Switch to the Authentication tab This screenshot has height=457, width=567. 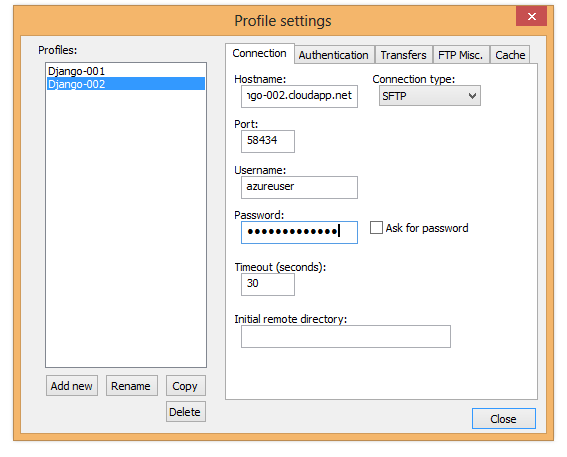click(333, 55)
